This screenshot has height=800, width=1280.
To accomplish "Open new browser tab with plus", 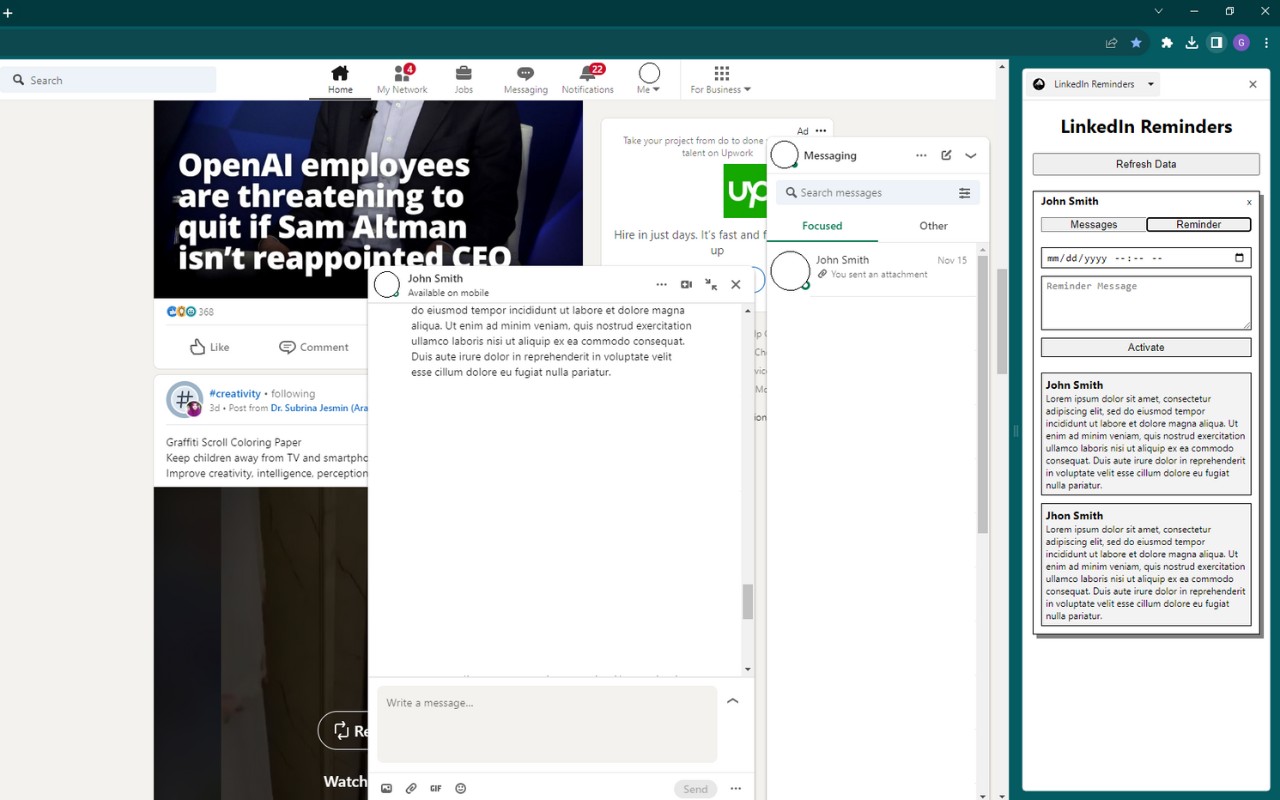I will coord(8,13).
